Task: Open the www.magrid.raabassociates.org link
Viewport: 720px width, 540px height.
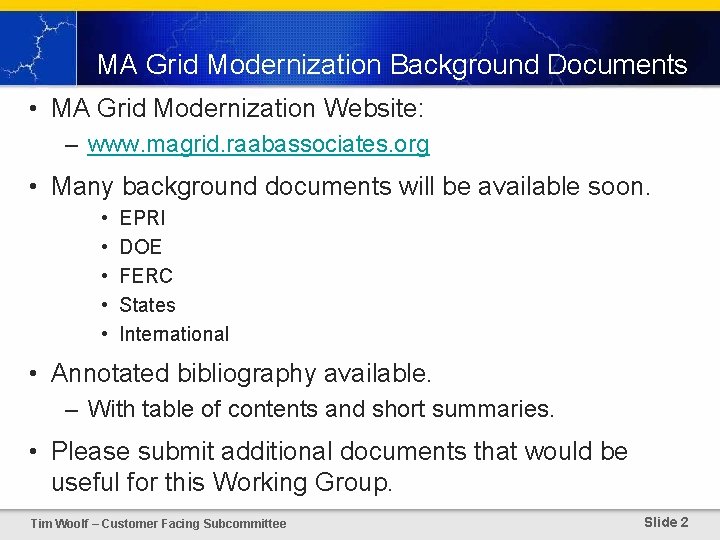Action: [x=259, y=145]
